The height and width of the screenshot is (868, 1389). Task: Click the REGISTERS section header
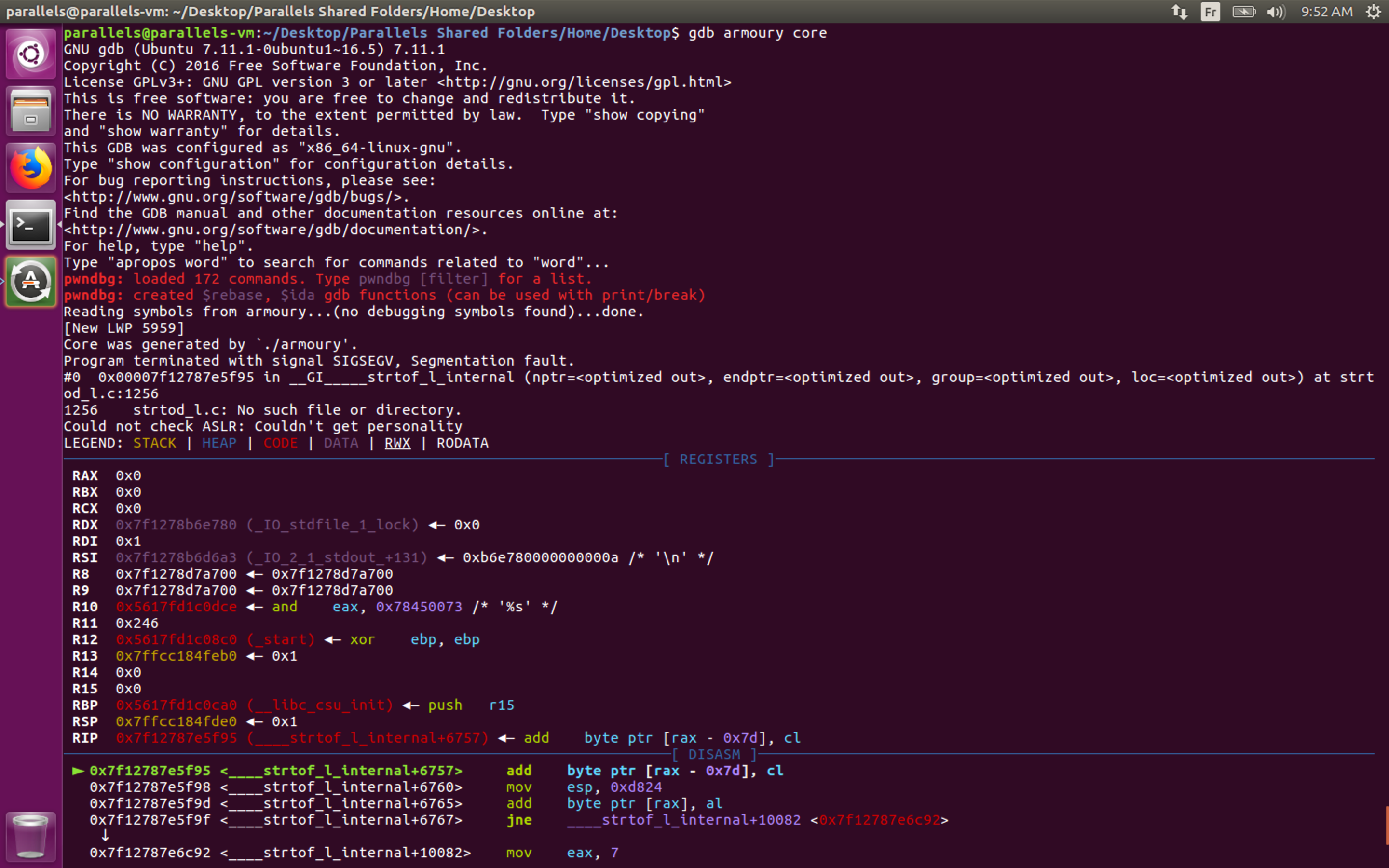click(x=718, y=459)
